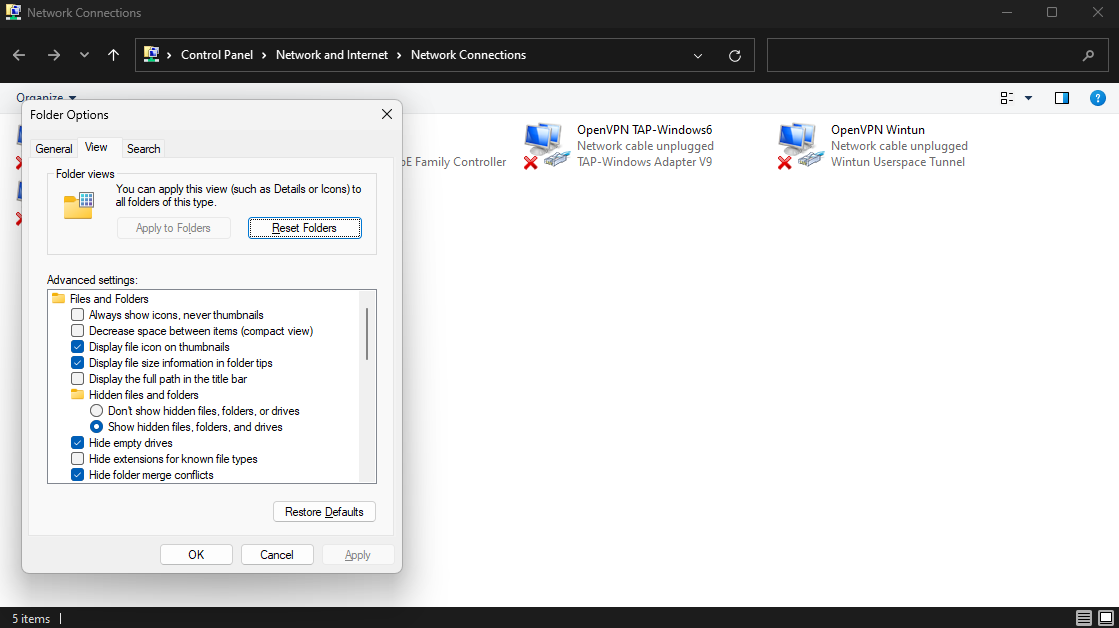This screenshot has height=628, width=1119.
Task: Select Don't show hidden files, folders, or drives
Action: 96,410
